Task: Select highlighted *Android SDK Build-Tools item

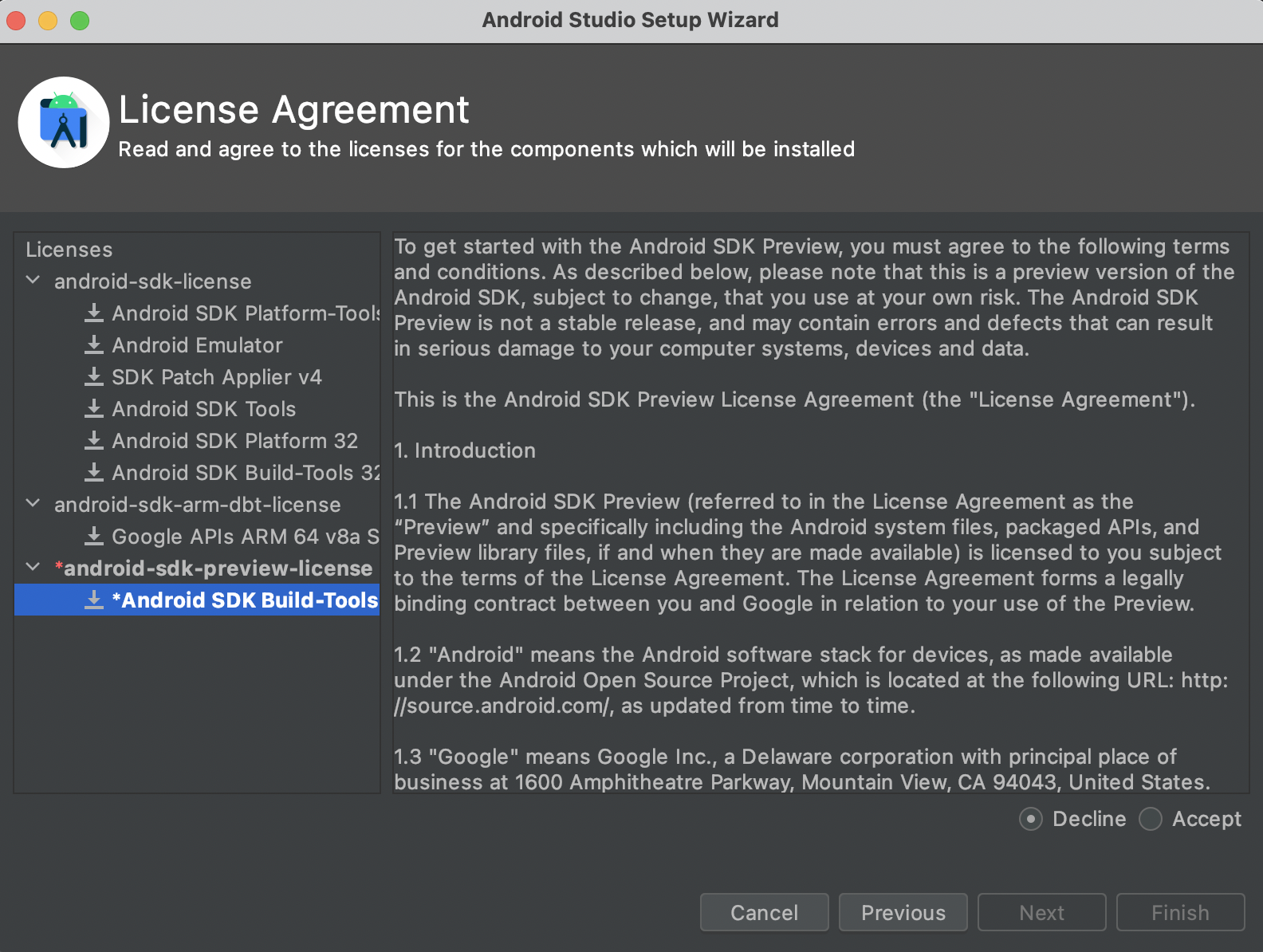Action: point(197,600)
